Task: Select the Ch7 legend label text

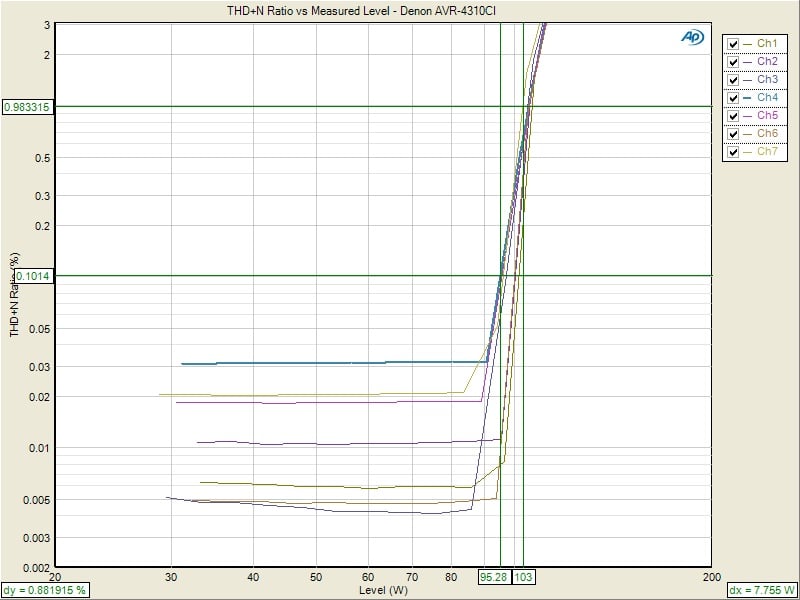Action: click(x=768, y=152)
